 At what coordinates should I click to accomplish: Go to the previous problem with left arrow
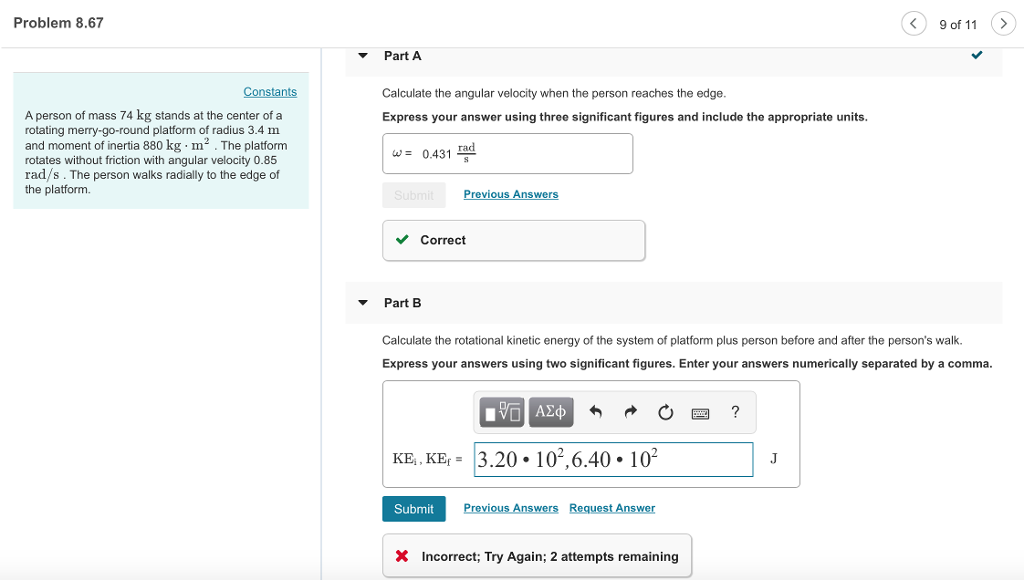coord(913,22)
